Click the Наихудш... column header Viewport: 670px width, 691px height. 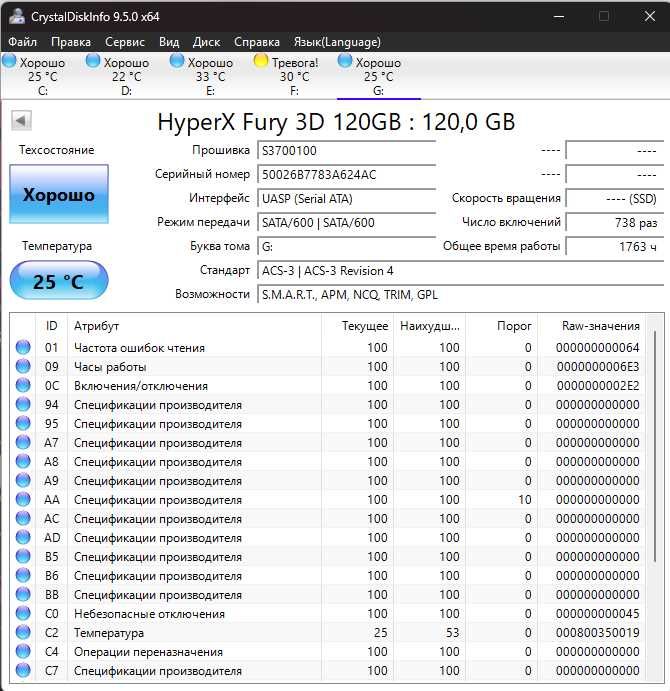click(430, 326)
